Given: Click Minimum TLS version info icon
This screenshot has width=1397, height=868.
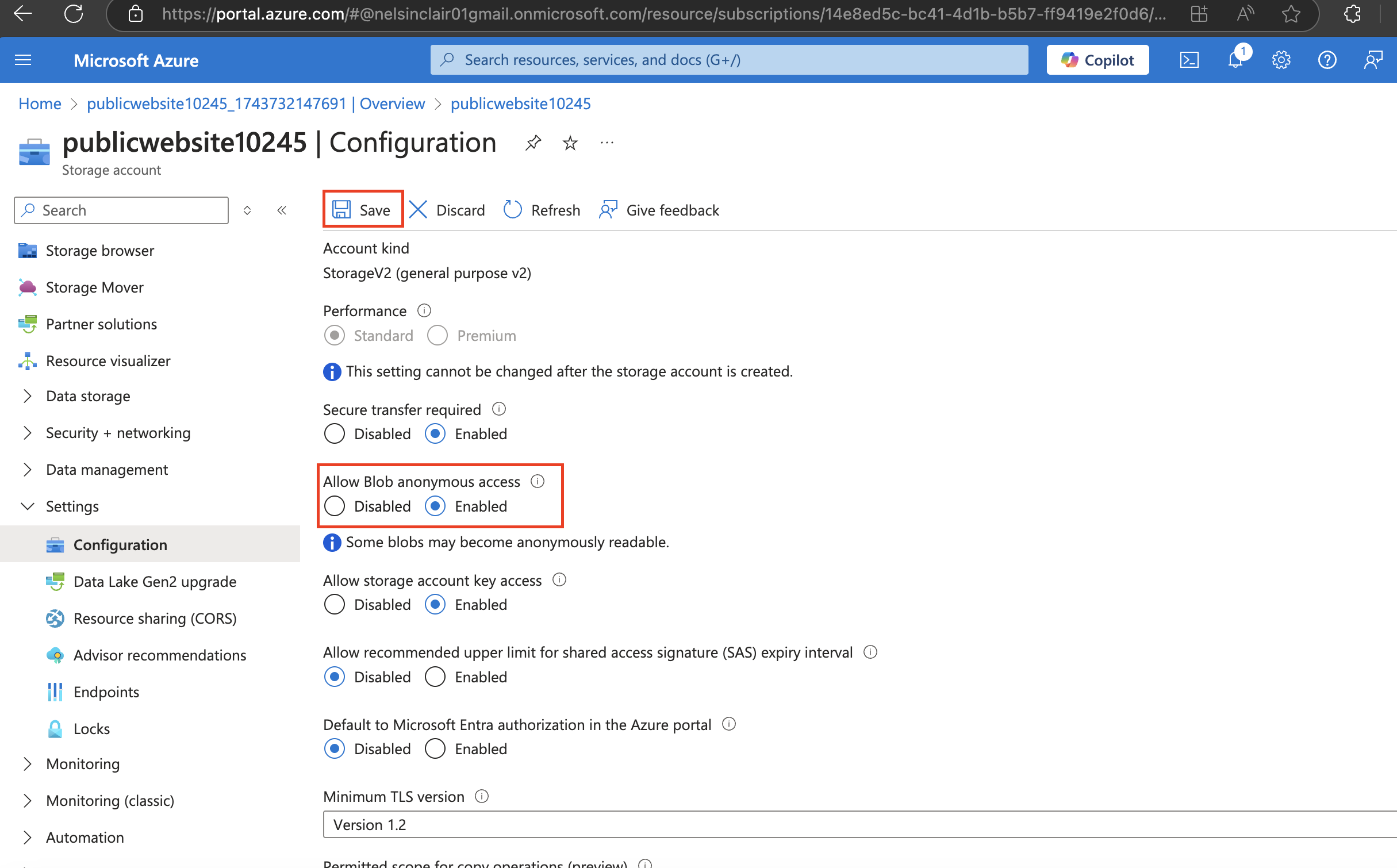Looking at the screenshot, I should point(482,796).
